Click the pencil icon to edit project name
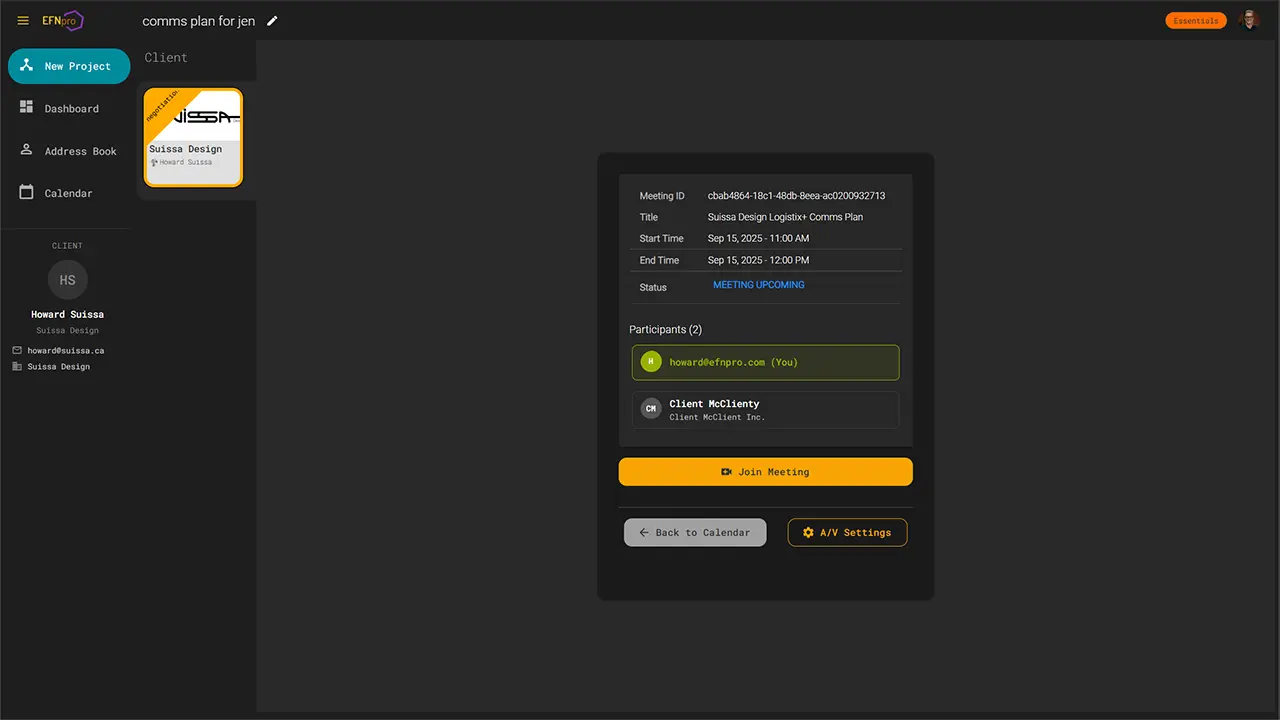This screenshot has height=720, width=1280. [x=272, y=21]
